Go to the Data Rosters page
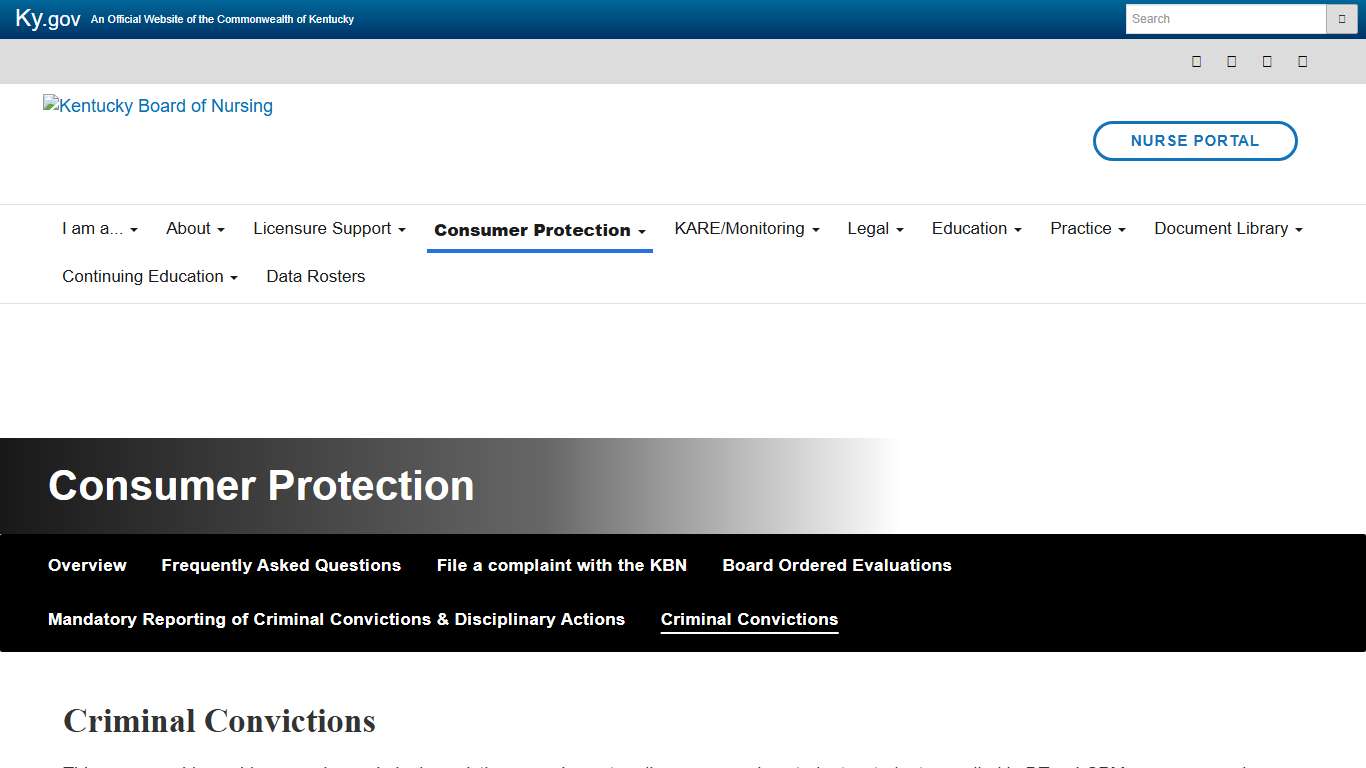Viewport: 1366px width, 768px height. 316,277
